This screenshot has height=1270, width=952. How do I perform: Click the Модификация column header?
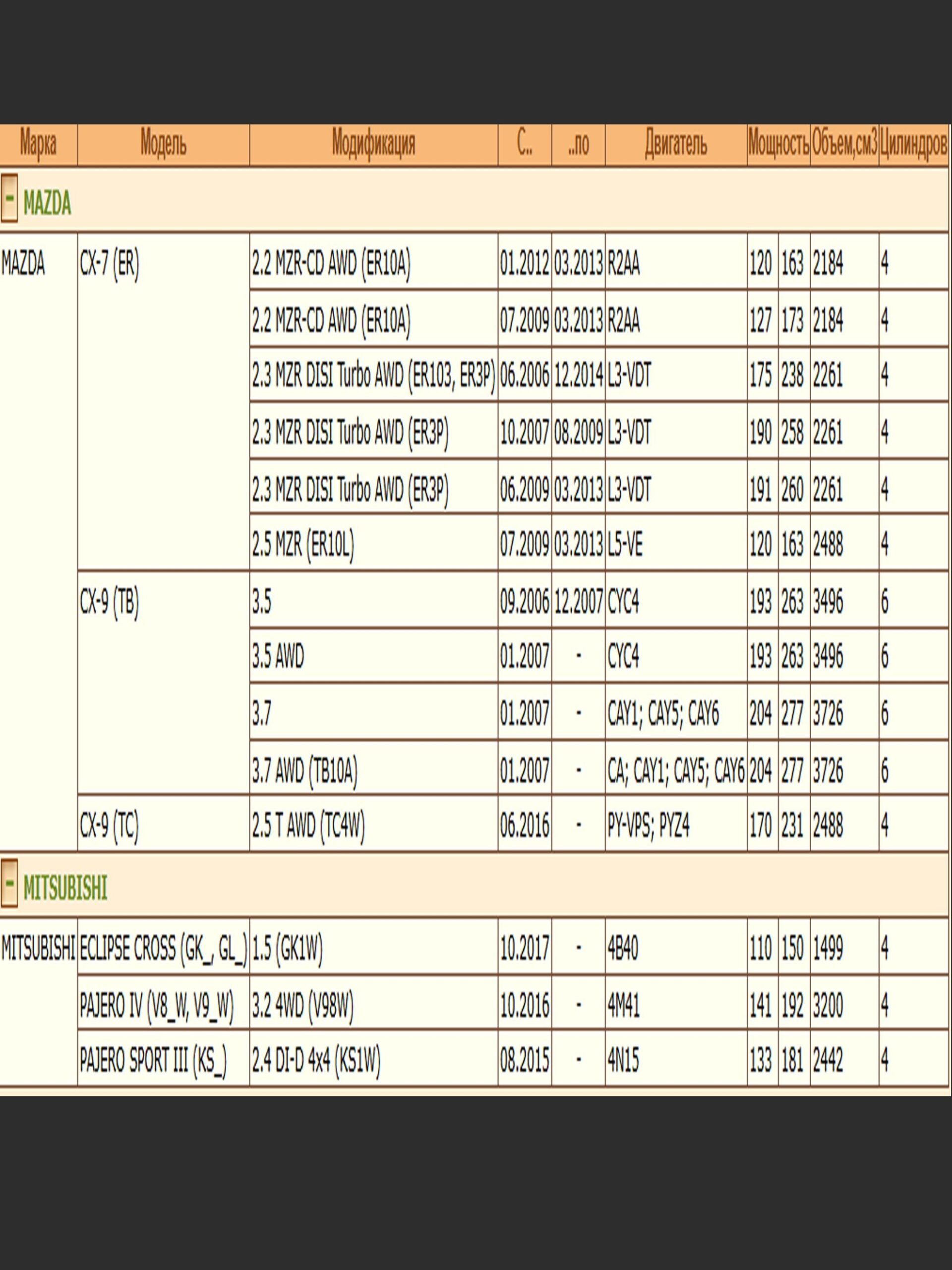373,144
